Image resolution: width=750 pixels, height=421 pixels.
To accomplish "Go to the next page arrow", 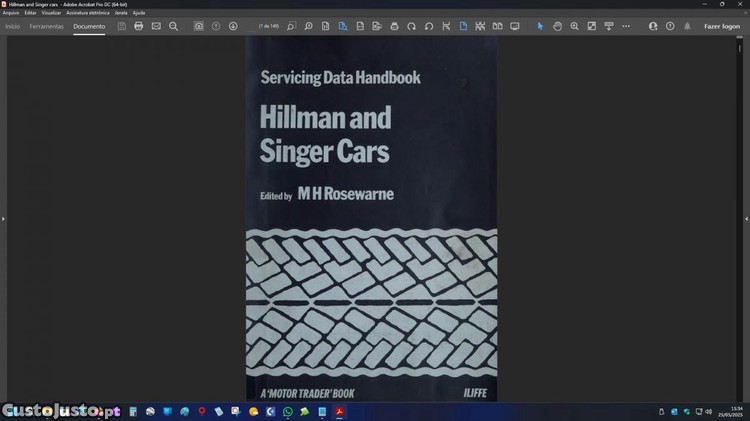I will (x=233, y=26).
